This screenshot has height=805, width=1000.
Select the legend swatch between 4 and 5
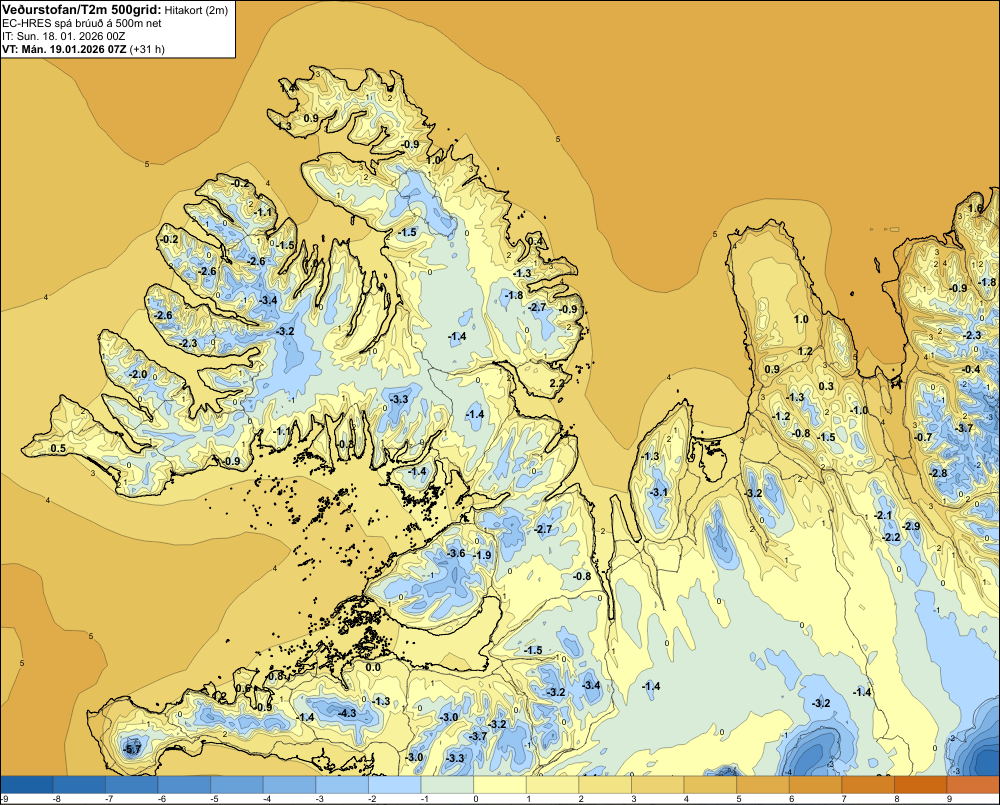pyautogui.click(x=710, y=785)
